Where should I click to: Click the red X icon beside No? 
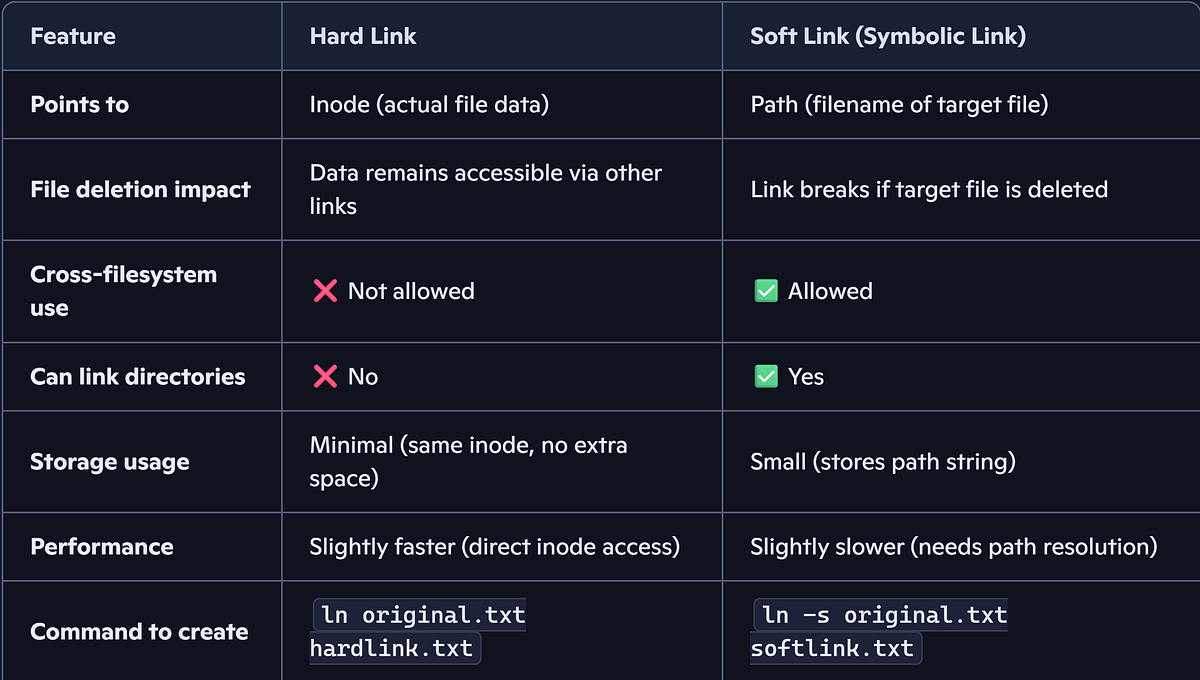click(x=325, y=376)
